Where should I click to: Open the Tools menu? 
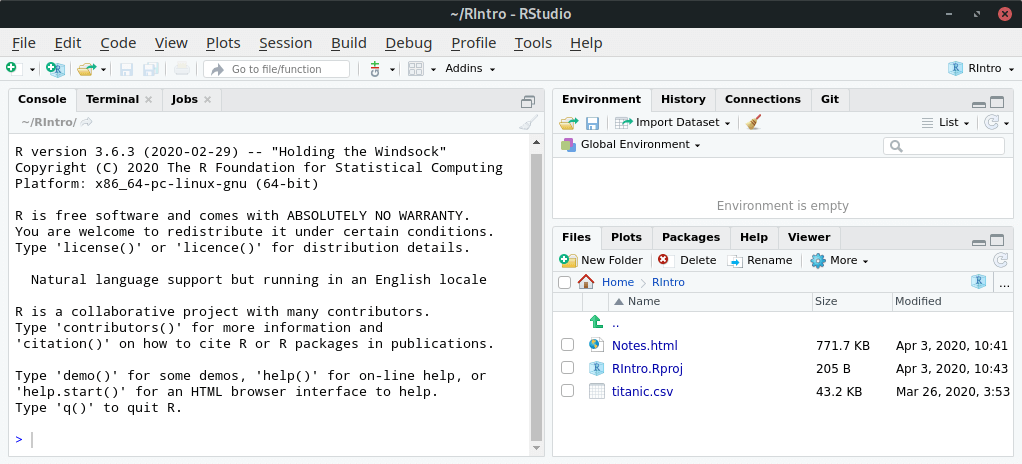point(533,43)
